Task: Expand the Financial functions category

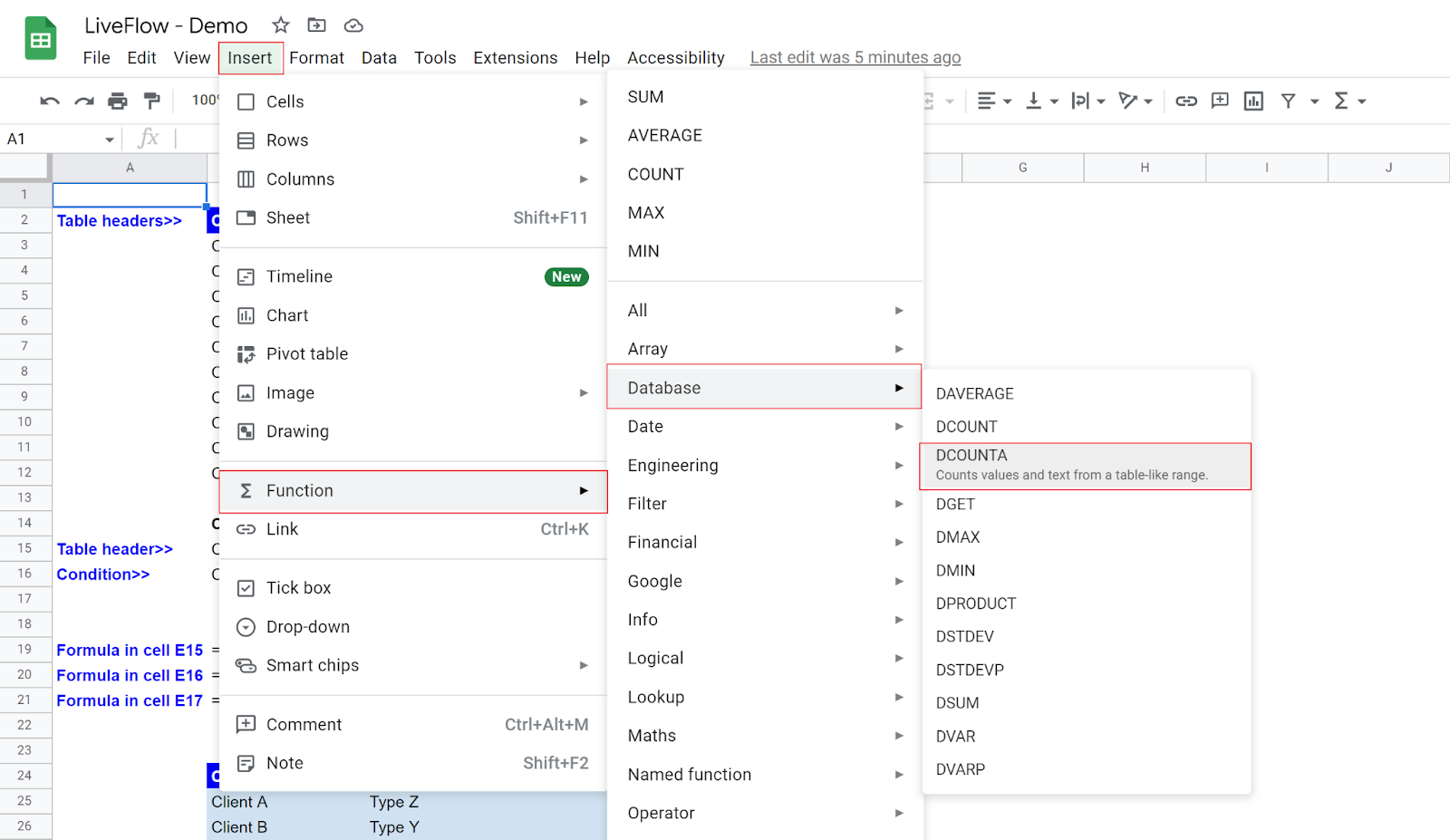Action: coord(765,542)
